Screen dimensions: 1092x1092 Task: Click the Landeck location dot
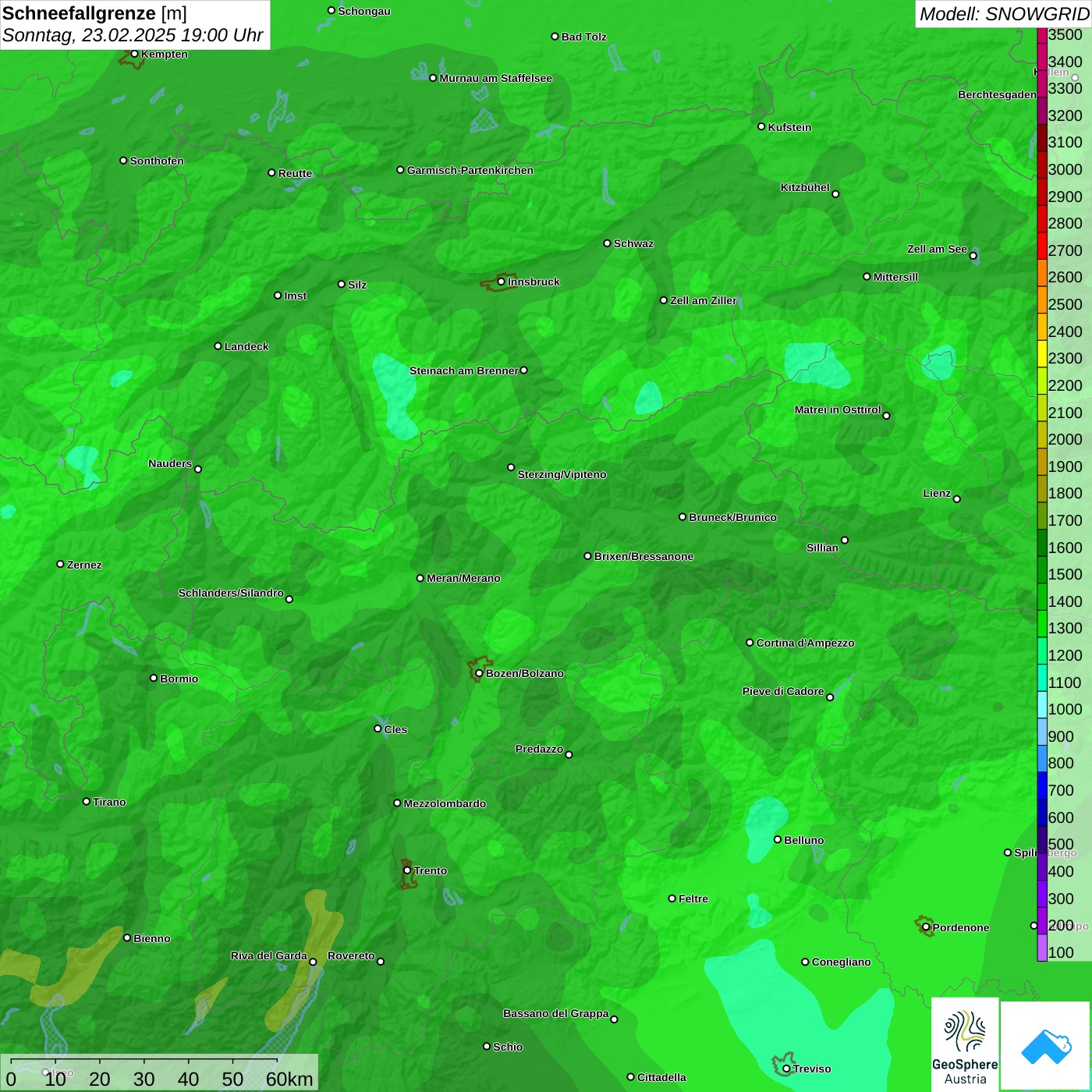pos(218,346)
